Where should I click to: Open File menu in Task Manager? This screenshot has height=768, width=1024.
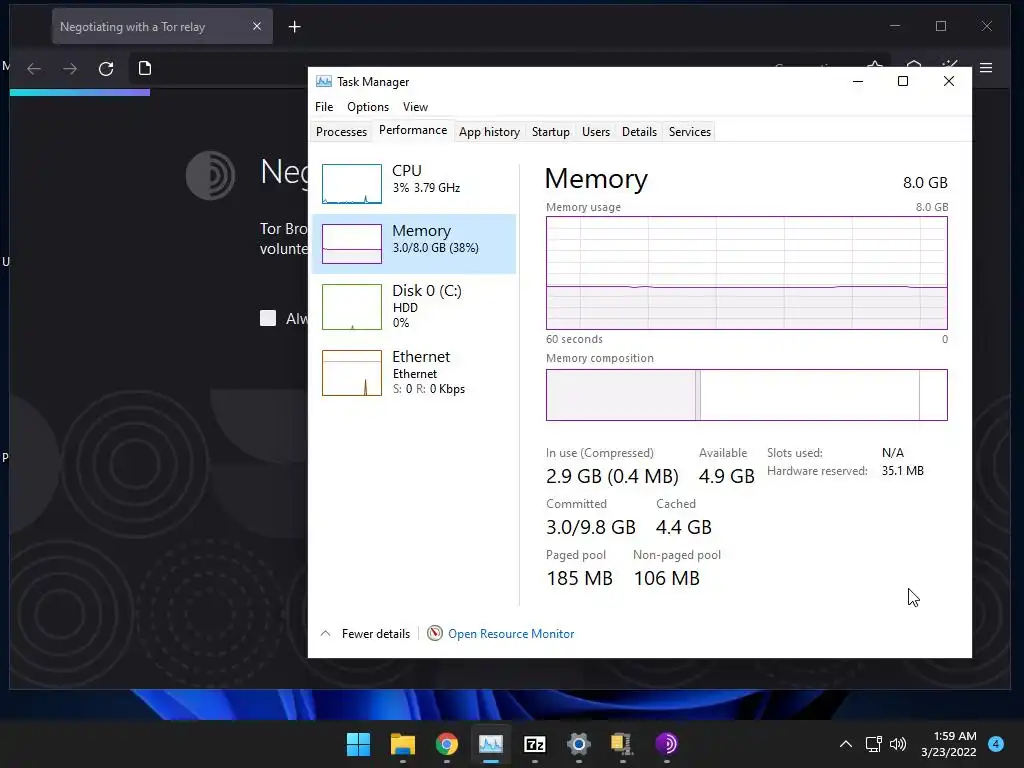(324, 106)
